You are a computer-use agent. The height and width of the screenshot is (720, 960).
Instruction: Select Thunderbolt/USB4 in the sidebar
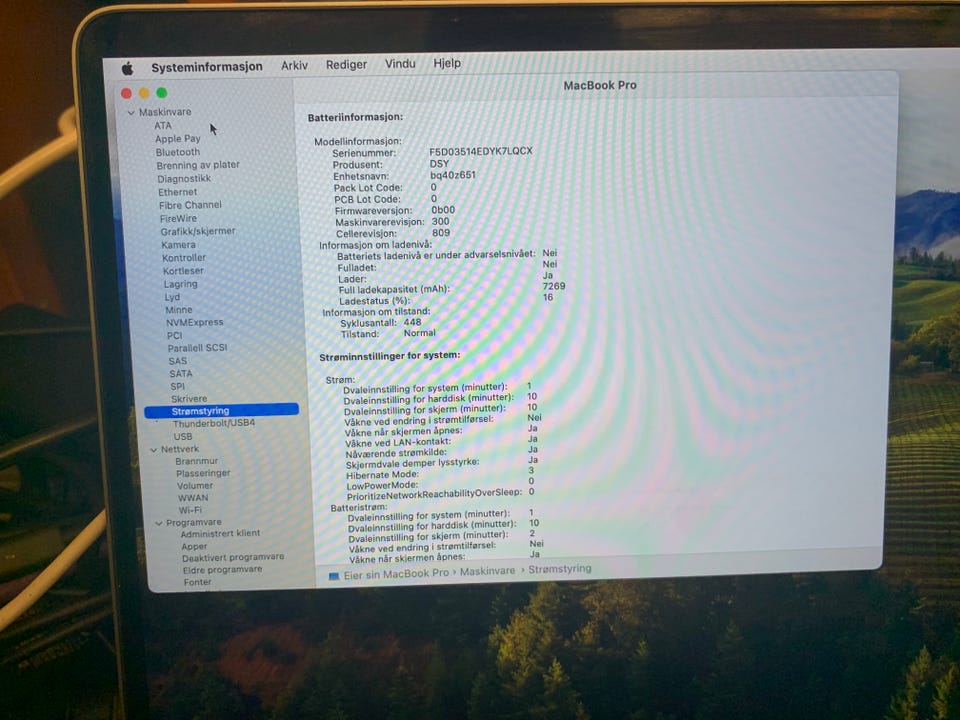click(x=214, y=423)
